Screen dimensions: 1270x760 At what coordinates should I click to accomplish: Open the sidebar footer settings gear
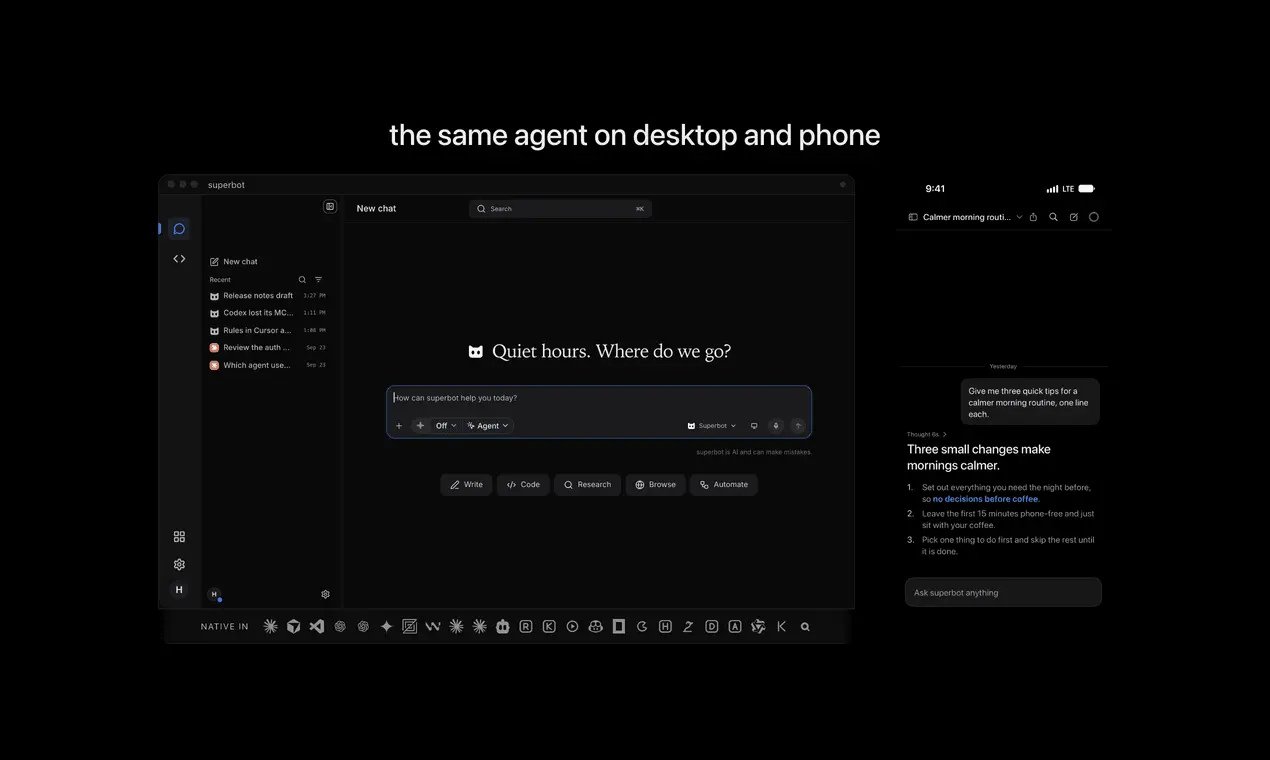click(325, 594)
